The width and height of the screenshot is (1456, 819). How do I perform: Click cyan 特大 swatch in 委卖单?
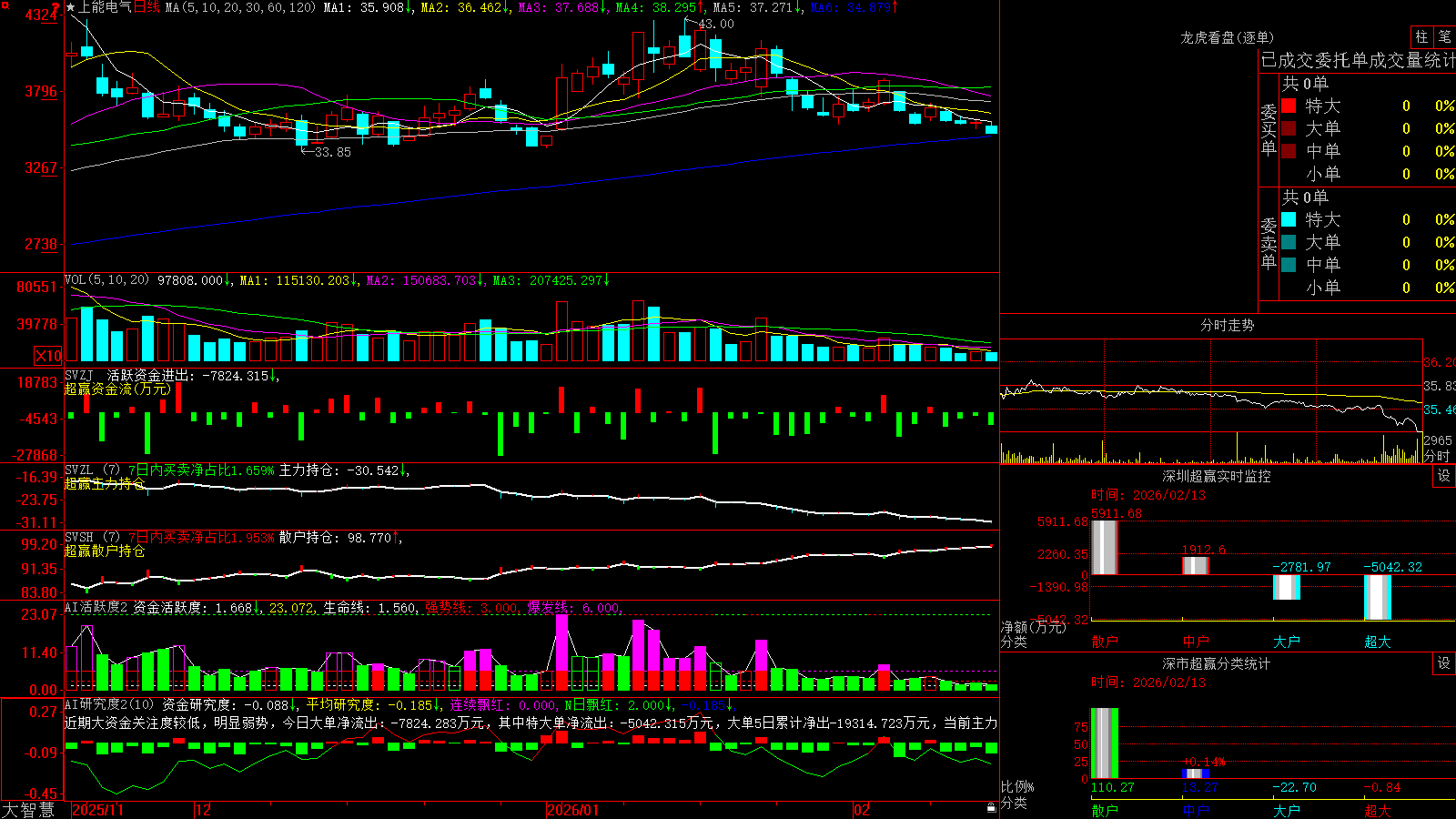pyautogui.click(x=1289, y=219)
